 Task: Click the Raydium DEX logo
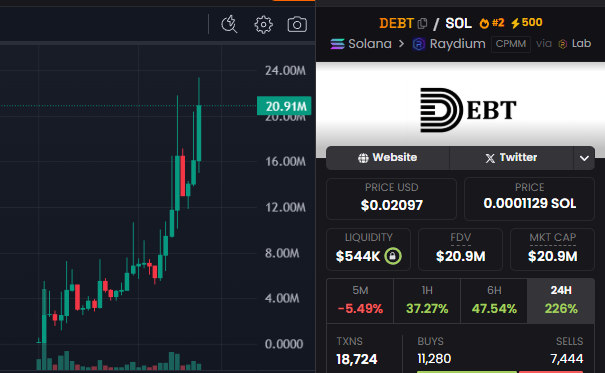tap(419, 44)
